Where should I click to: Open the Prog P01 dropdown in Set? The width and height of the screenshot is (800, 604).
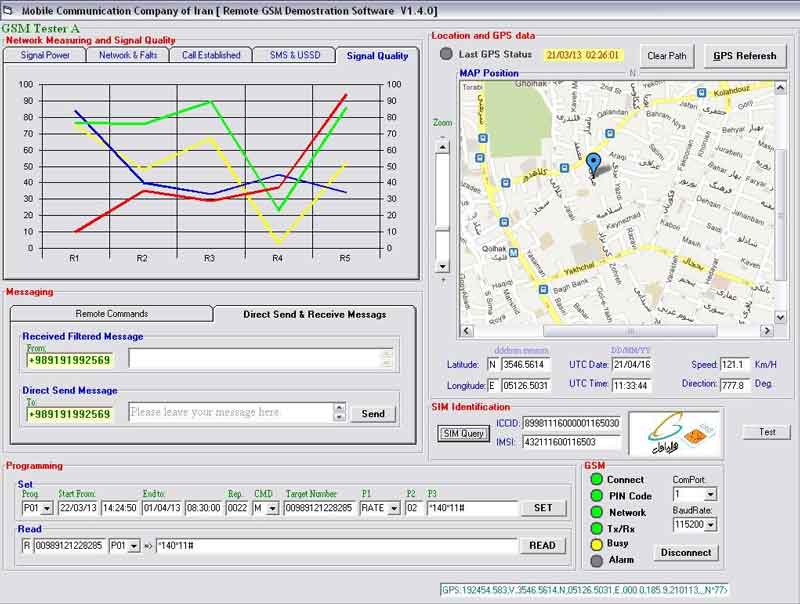[47, 508]
